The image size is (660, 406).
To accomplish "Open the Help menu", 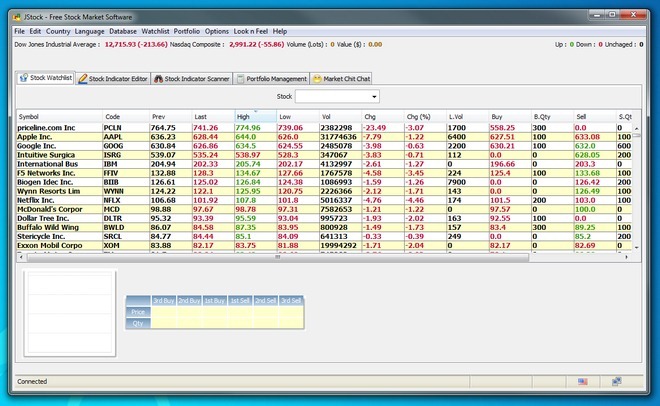I will (280, 31).
